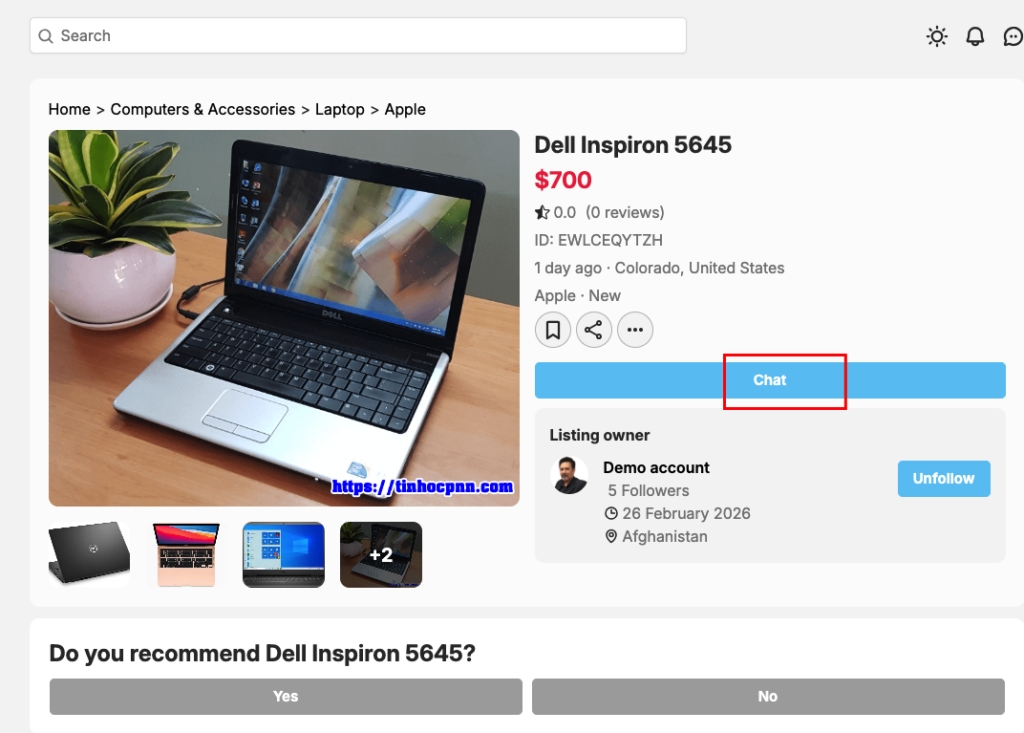Answer Yes to recommend the laptop
This screenshot has height=733, width=1024.
click(x=286, y=696)
